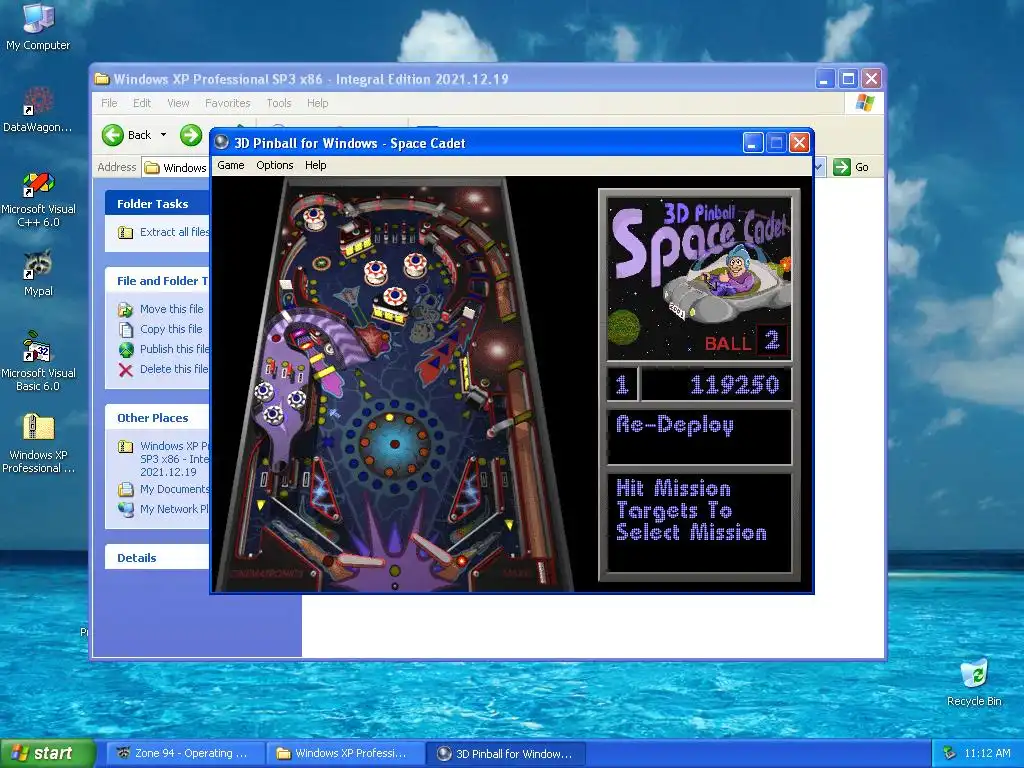Click the system tray network icon

coord(950,754)
